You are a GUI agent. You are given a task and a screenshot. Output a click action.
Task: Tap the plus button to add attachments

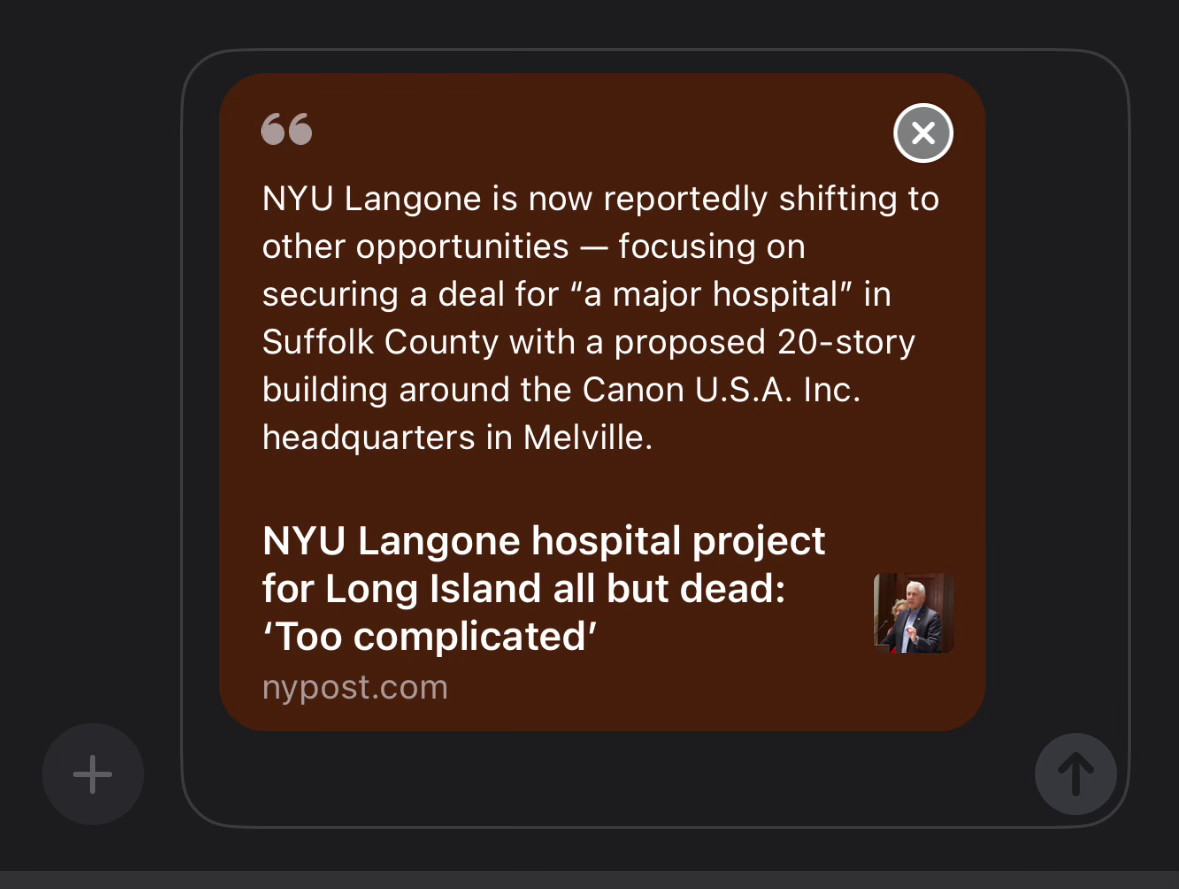[x=92, y=774]
